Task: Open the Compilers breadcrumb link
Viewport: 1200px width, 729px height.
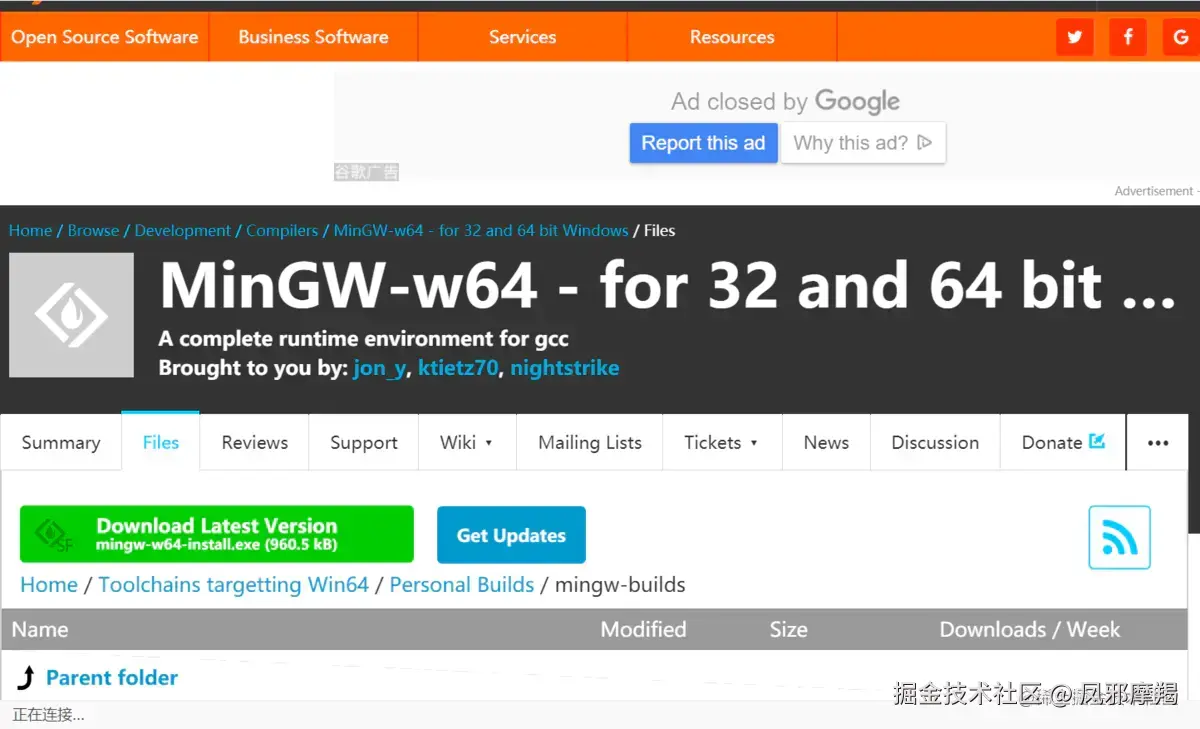Action: pyautogui.click(x=282, y=230)
